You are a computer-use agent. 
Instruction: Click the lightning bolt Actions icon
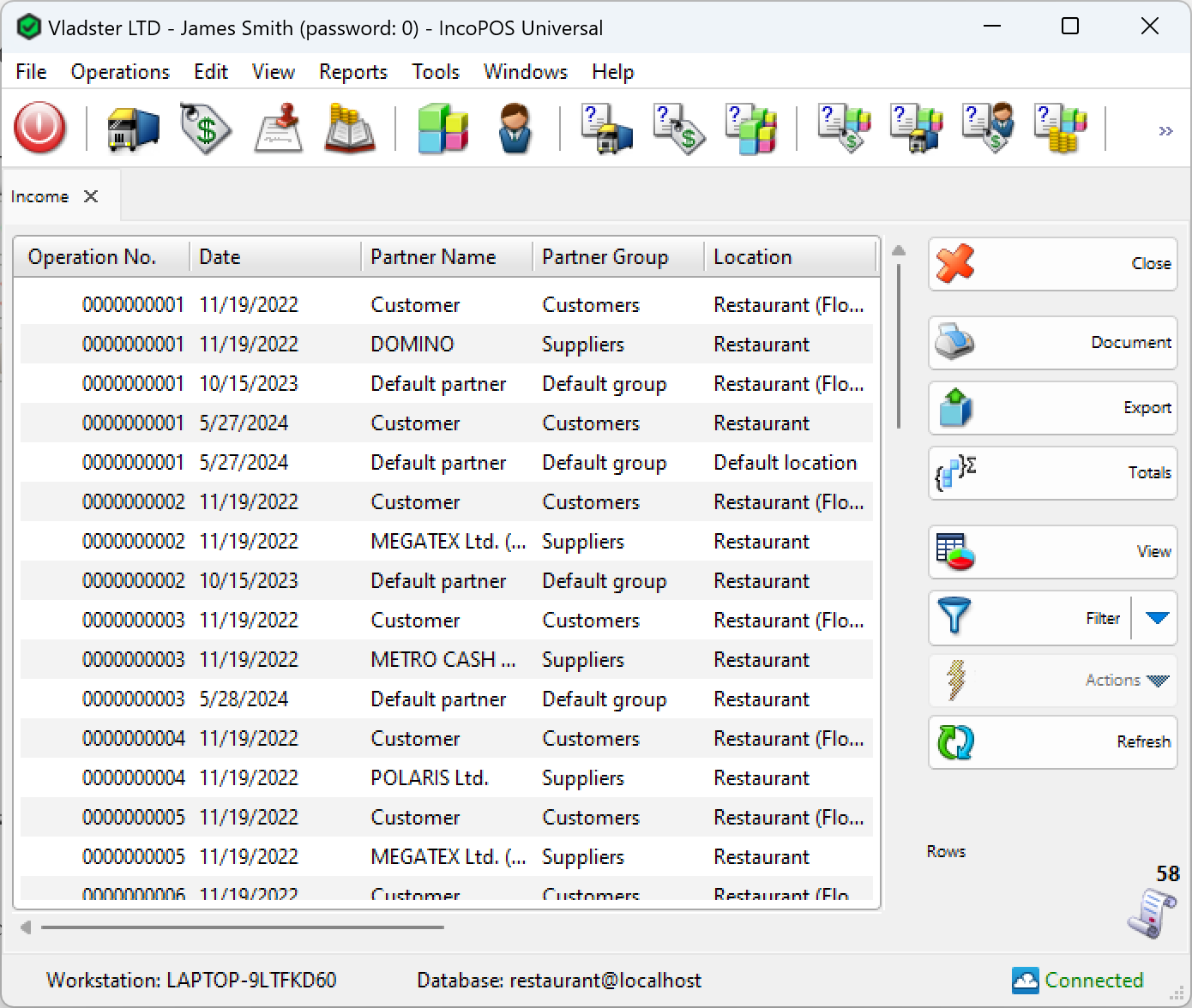tap(956, 680)
